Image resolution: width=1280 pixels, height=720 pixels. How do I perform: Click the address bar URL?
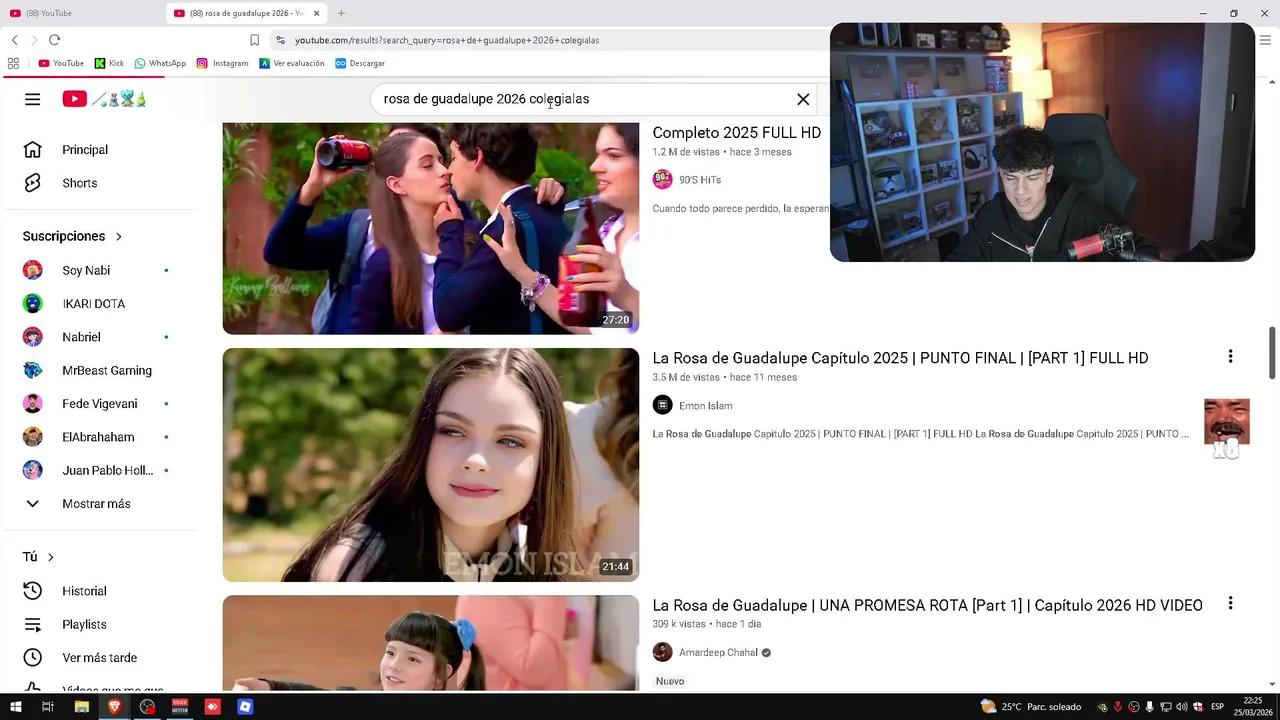coord(447,40)
